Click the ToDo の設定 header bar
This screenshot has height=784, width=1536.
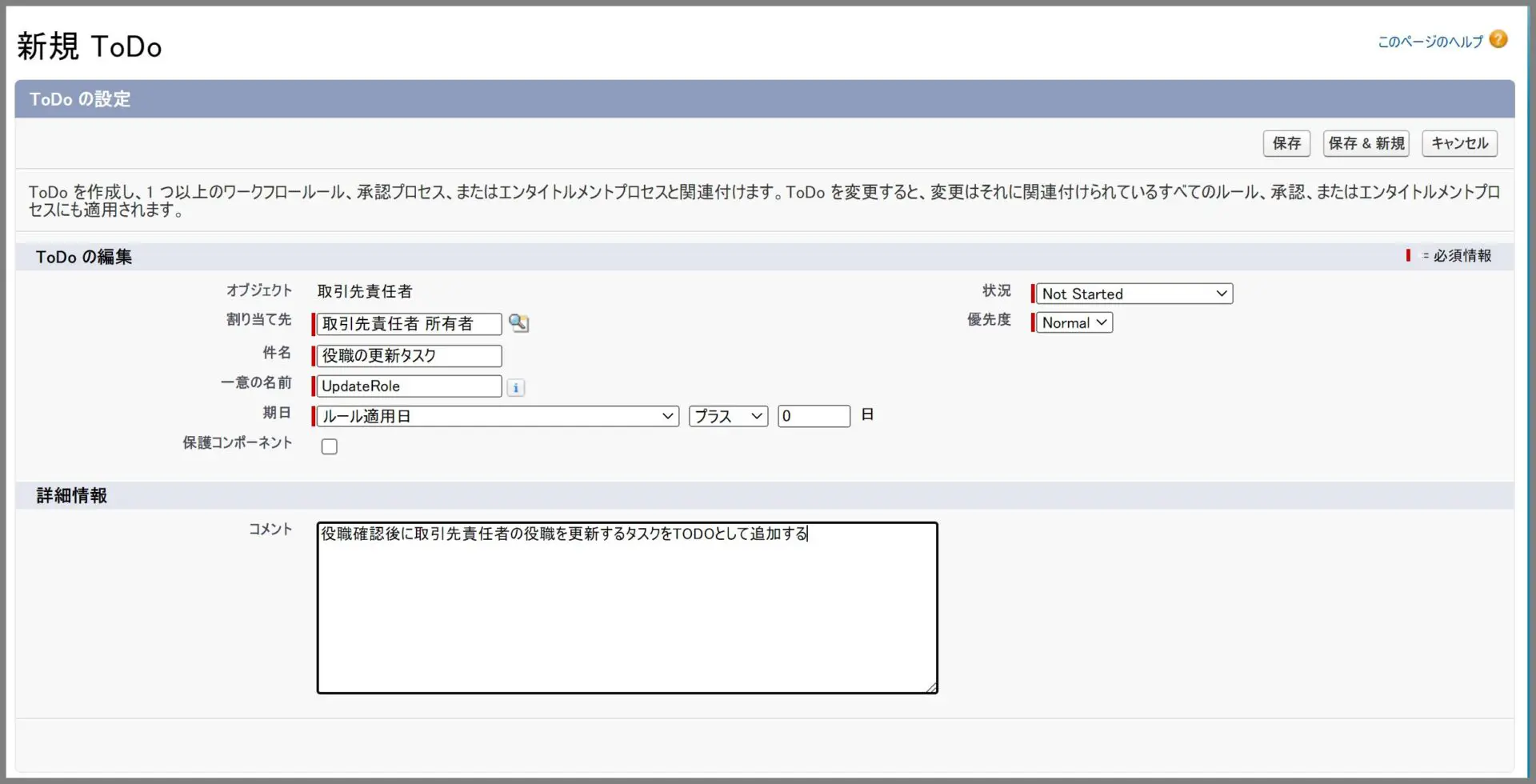(x=764, y=99)
